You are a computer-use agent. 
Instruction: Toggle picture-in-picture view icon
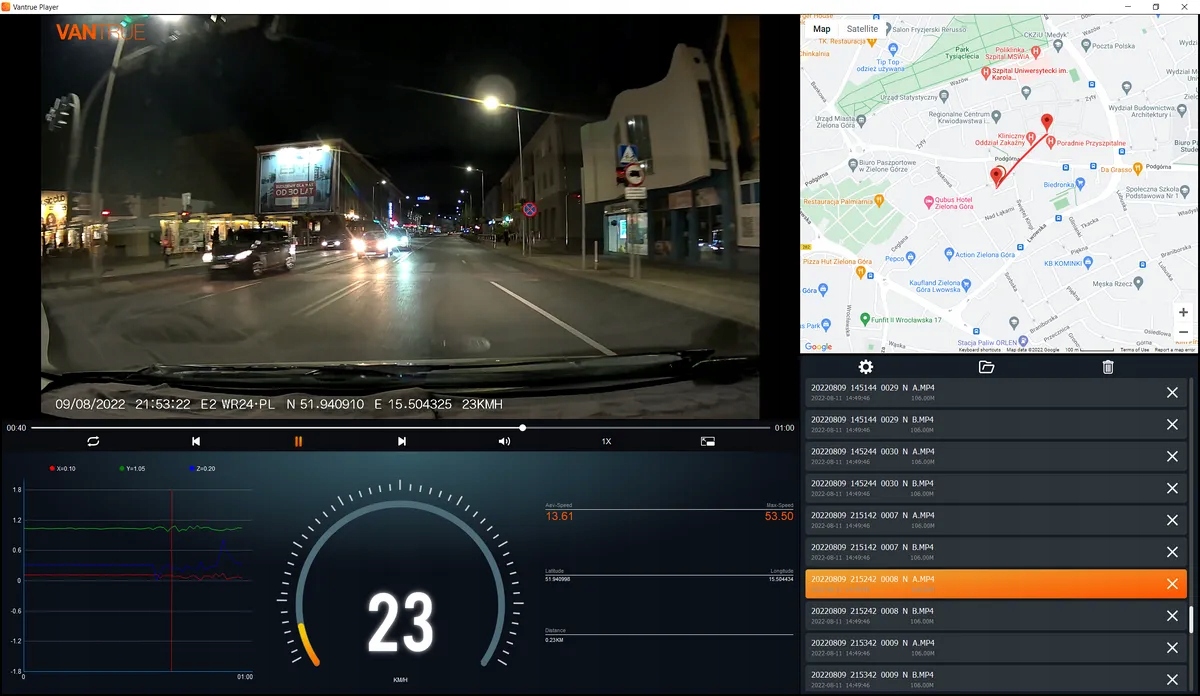[x=708, y=441]
